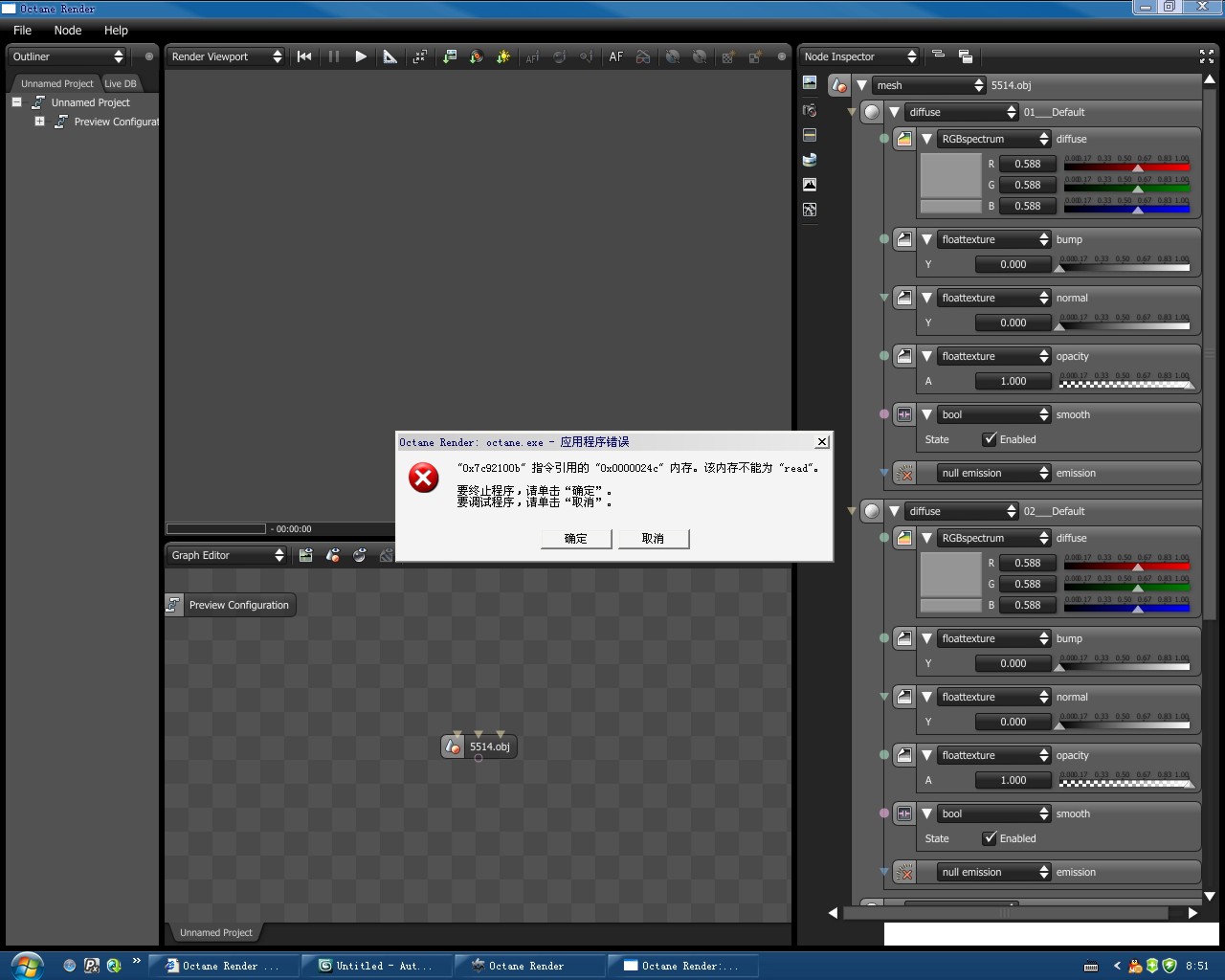Maximize the Node Inspector with the fullscreen icon
This screenshot has height=980, width=1225.
coord(1206,56)
